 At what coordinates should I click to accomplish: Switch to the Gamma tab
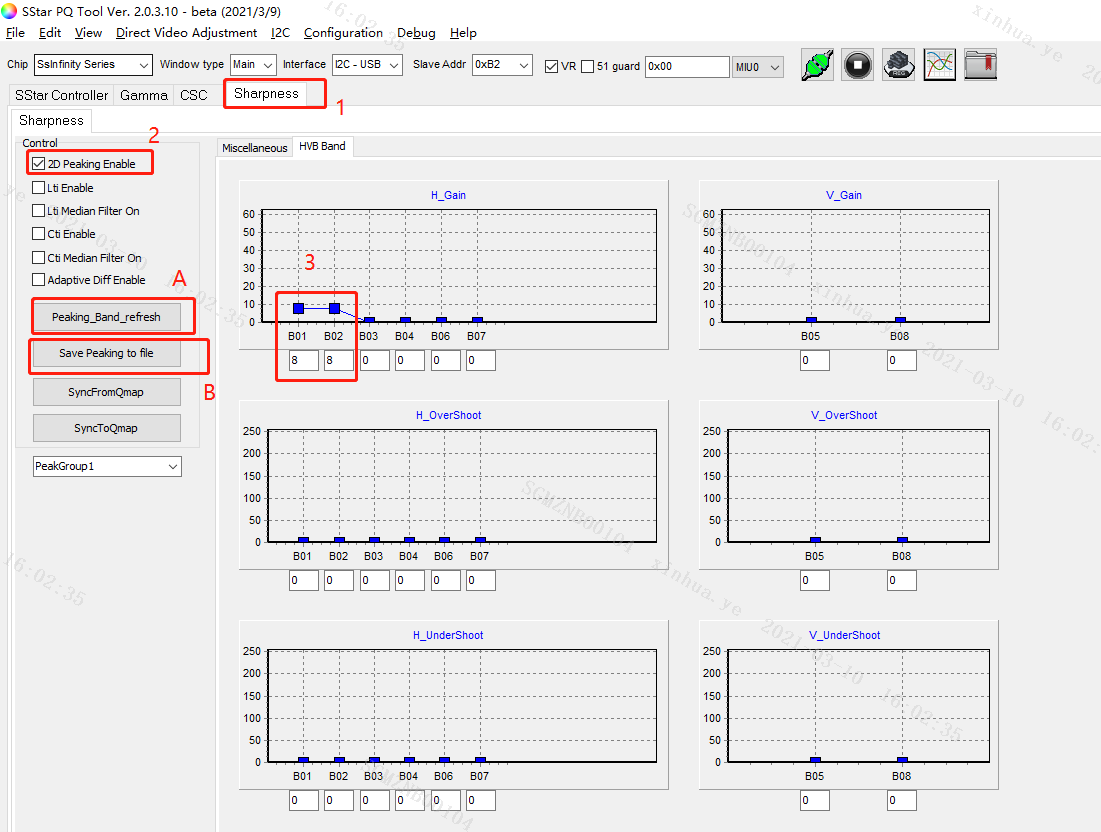[144, 95]
